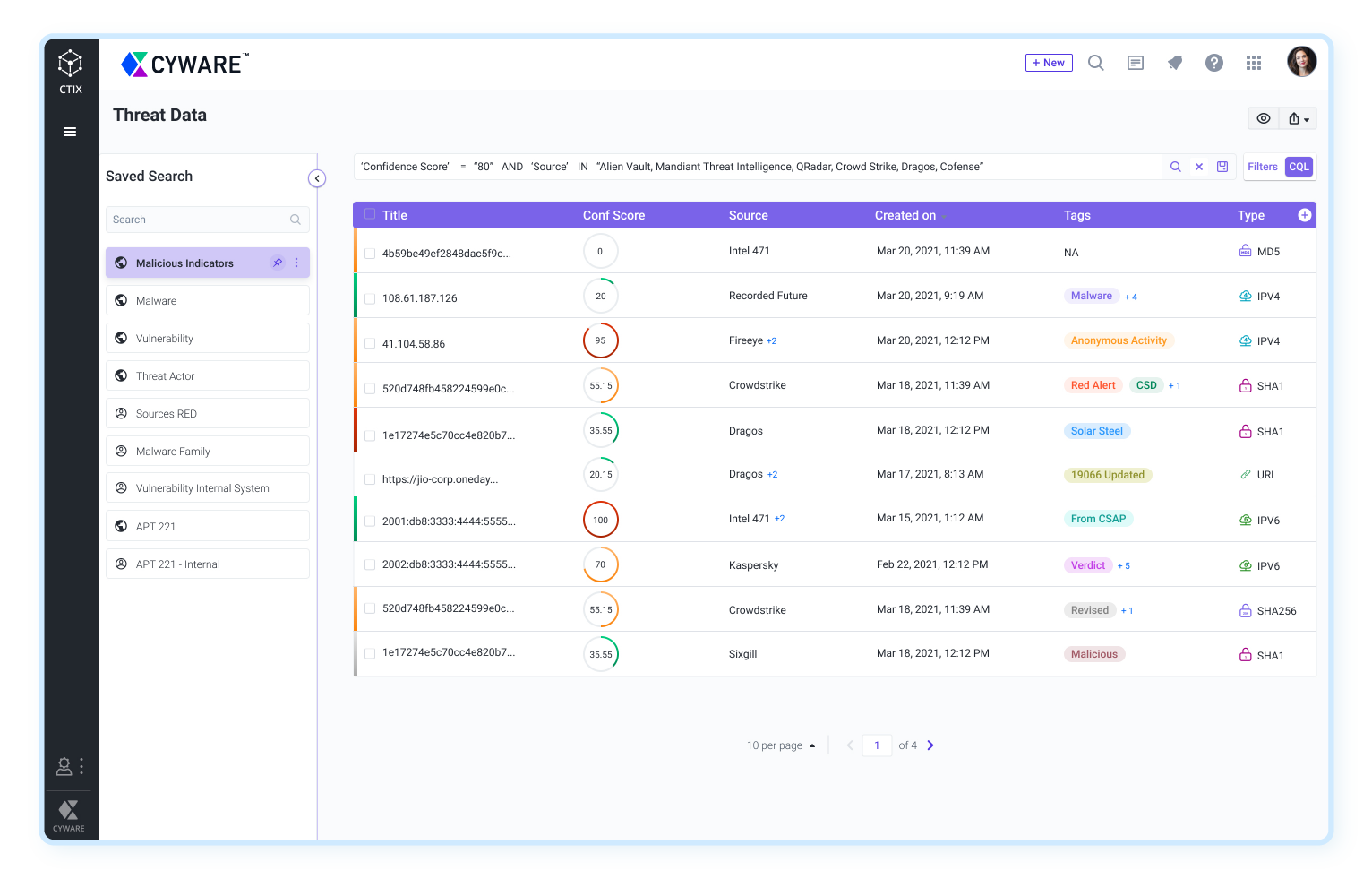Select all rows with the header checkbox
Viewport: 1372px width, 879px height.
coord(370,214)
